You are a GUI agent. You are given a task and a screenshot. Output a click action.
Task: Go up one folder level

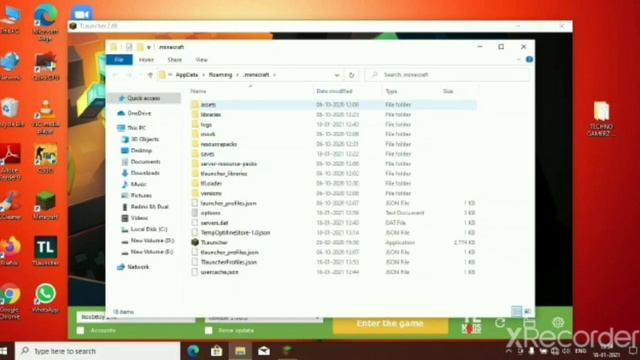pyautogui.click(x=150, y=75)
